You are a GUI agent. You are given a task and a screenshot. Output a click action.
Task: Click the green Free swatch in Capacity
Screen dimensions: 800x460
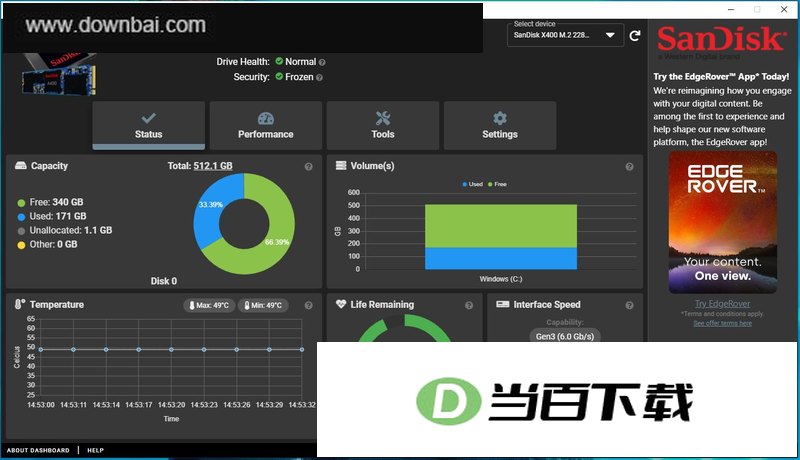[21, 203]
